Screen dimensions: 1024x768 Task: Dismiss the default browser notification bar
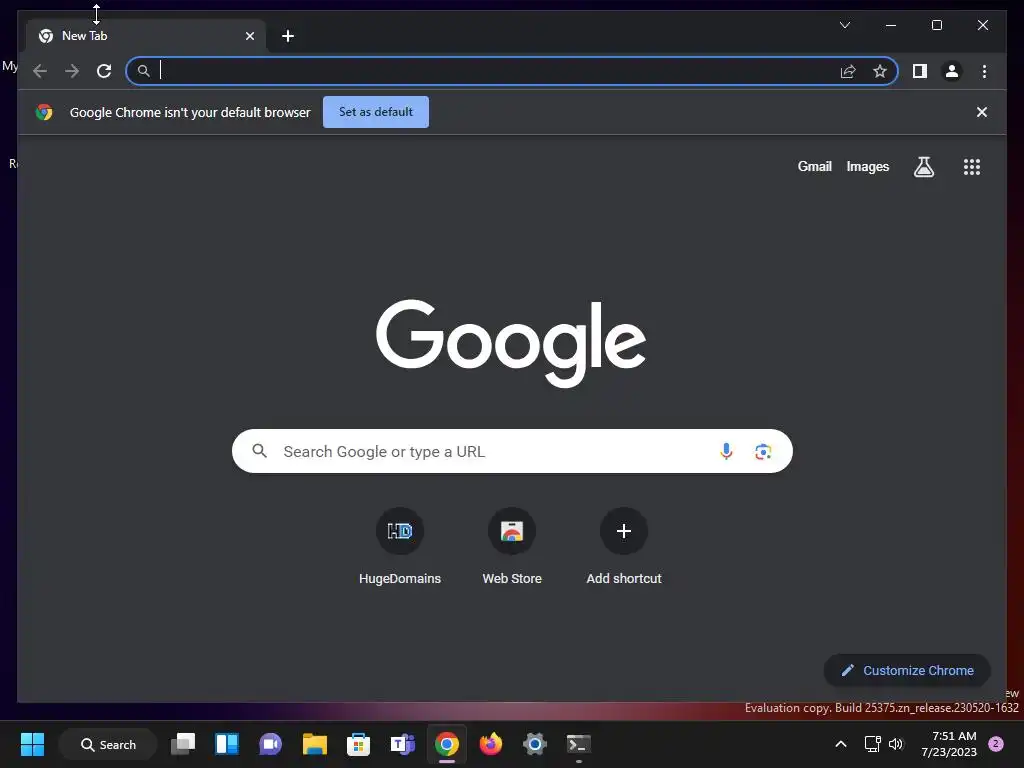tap(982, 112)
